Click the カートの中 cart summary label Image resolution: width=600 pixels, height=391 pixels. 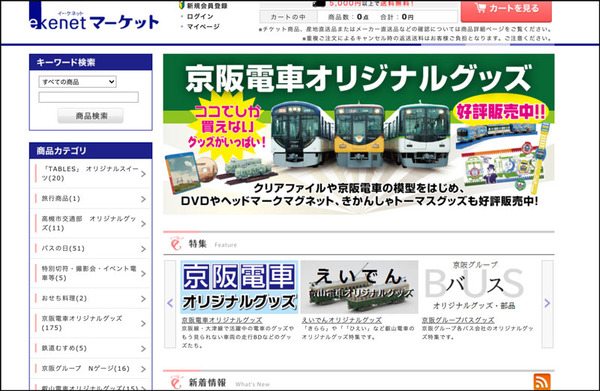click(x=288, y=17)
